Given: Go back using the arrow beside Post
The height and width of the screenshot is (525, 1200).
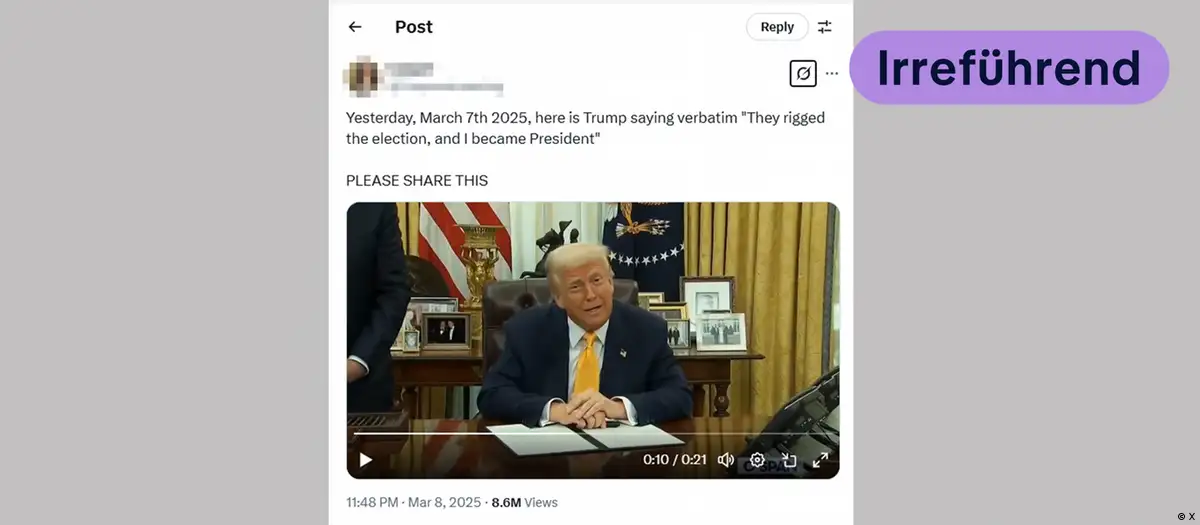Looking at the screenshot, I should (x=355, y=27).
